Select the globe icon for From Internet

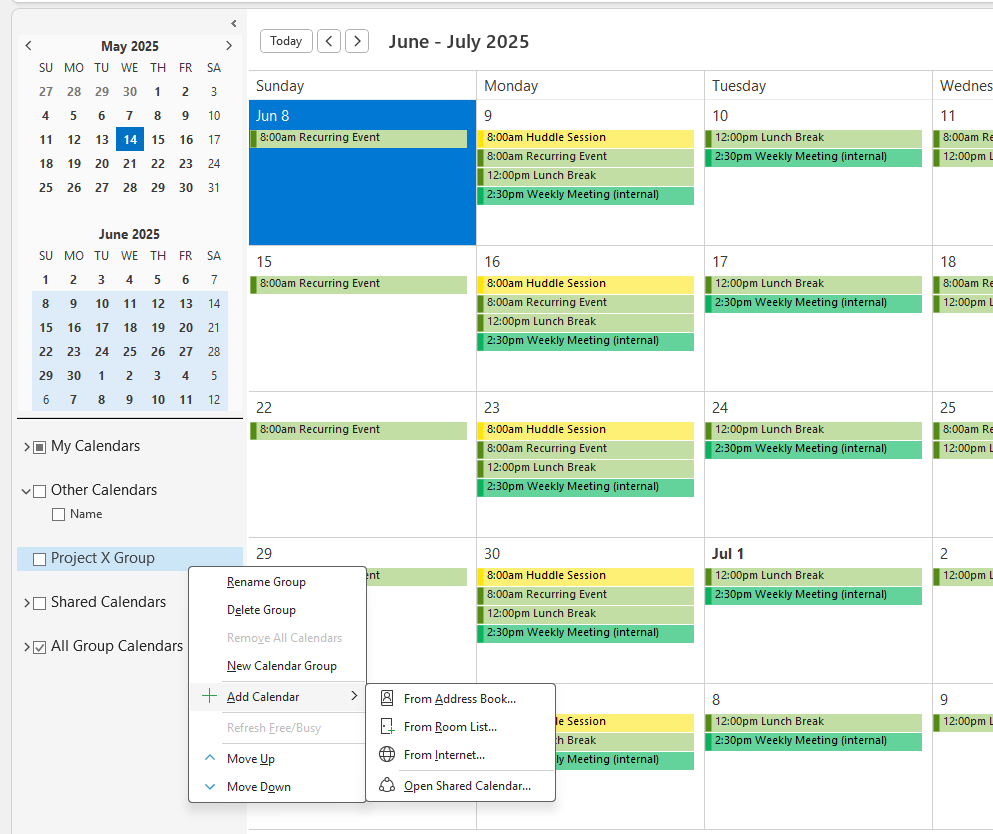coord(386,754)
